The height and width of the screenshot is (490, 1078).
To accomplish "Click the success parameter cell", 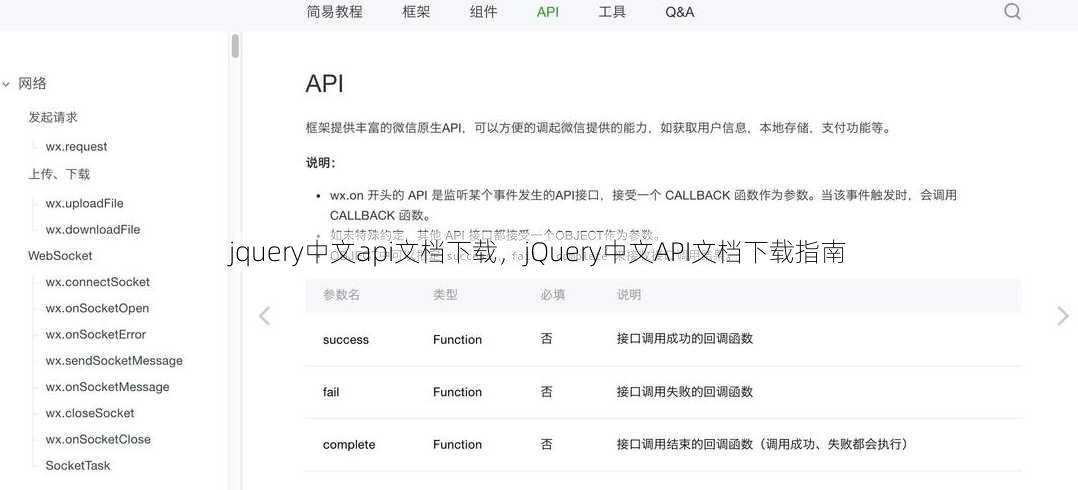I will (346, 339).
